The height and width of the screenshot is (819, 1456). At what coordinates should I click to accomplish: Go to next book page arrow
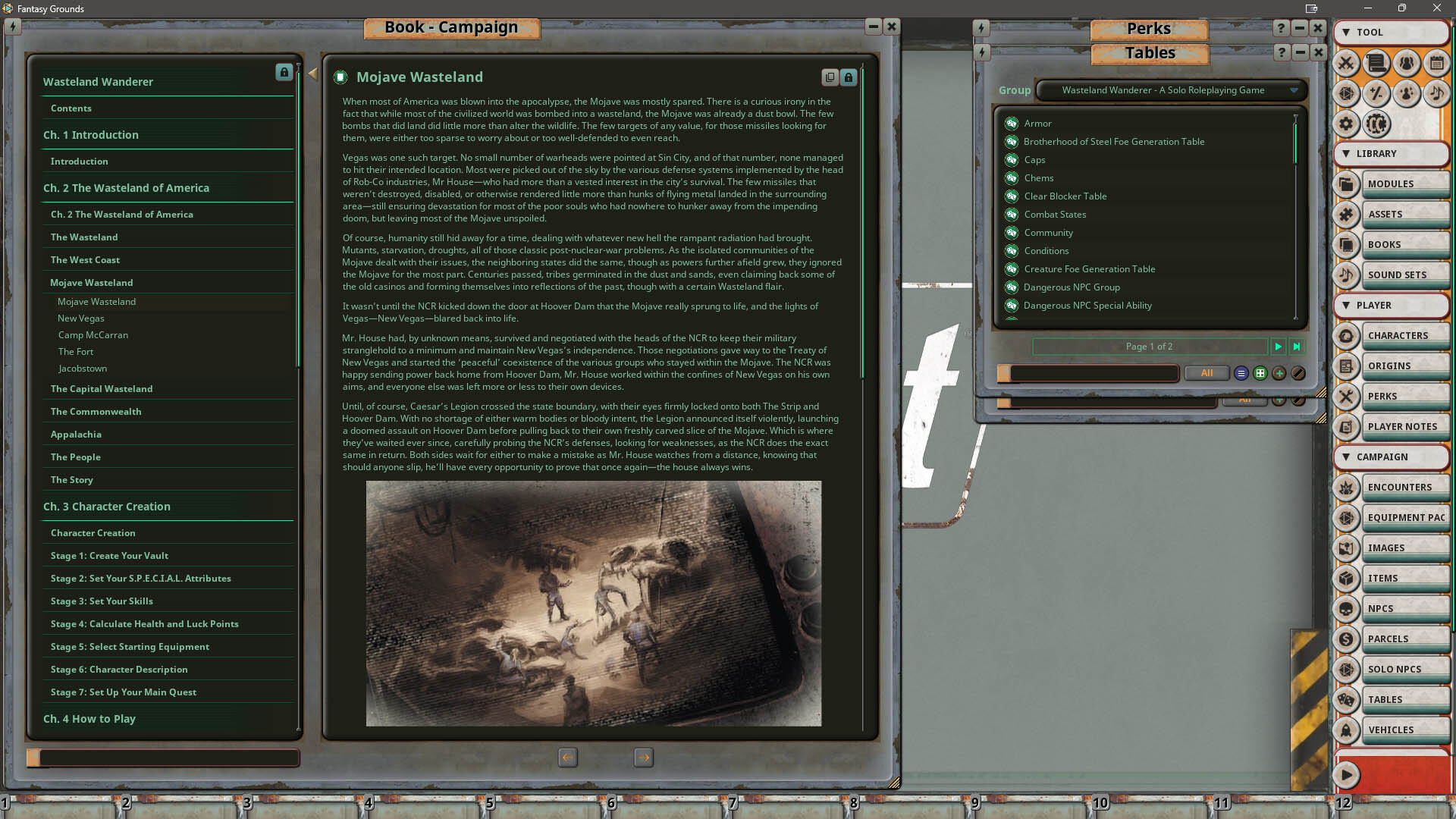click(x=643, y=757)
